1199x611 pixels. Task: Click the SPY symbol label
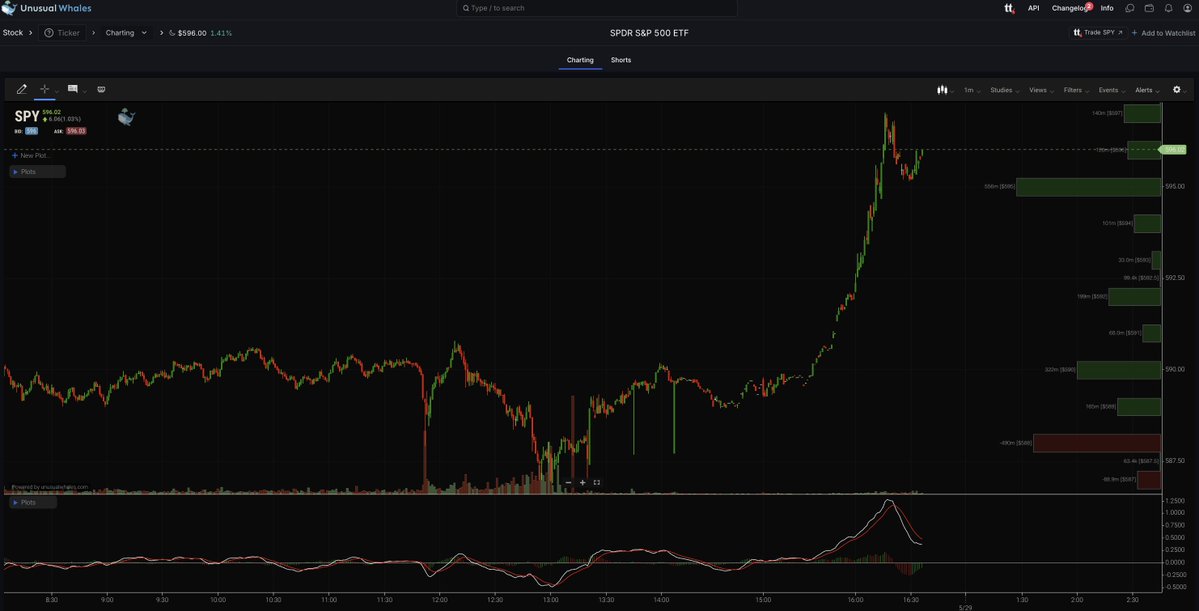pyautogui.click(x=27, y=116)
